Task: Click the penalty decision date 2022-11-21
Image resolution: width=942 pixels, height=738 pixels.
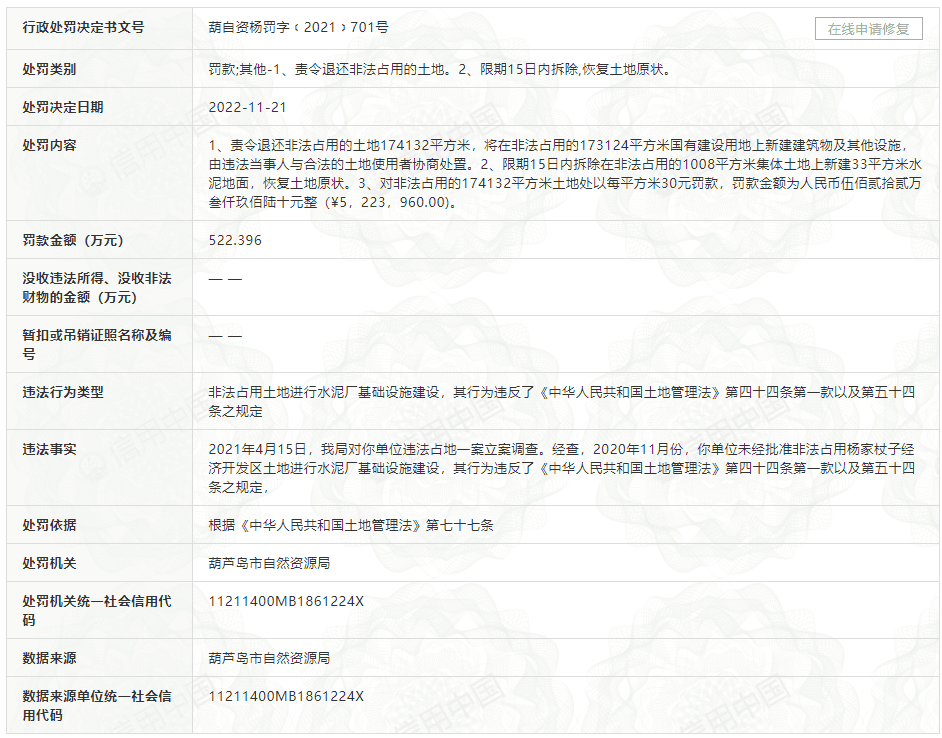Action: 247,107
